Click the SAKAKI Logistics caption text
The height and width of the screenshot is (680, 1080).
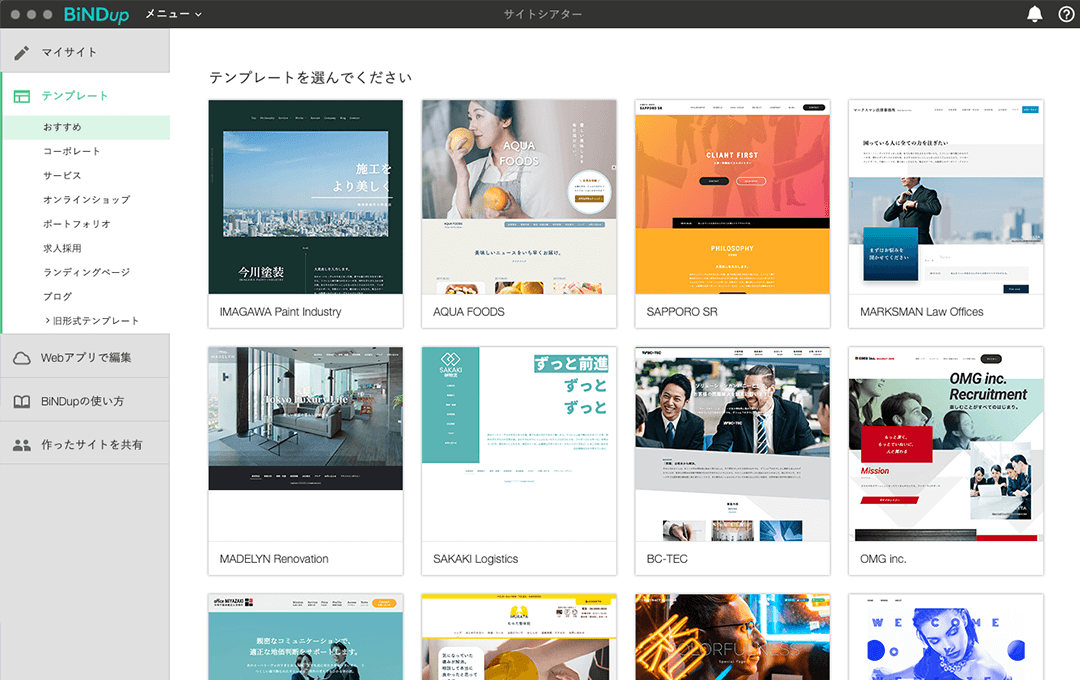(475, 559)
